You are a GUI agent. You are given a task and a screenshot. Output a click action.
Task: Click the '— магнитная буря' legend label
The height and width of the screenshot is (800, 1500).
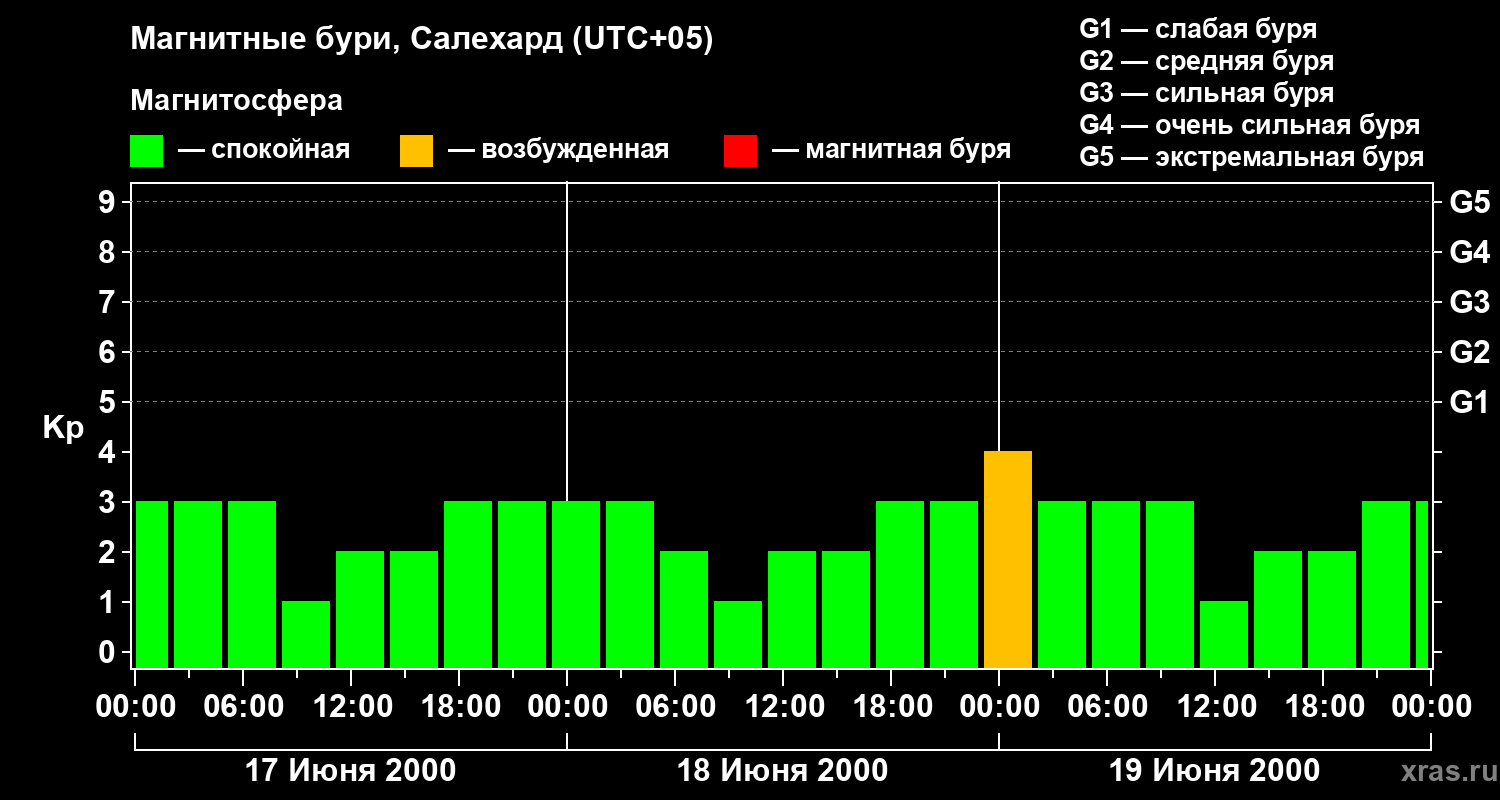tap(892, 151)
